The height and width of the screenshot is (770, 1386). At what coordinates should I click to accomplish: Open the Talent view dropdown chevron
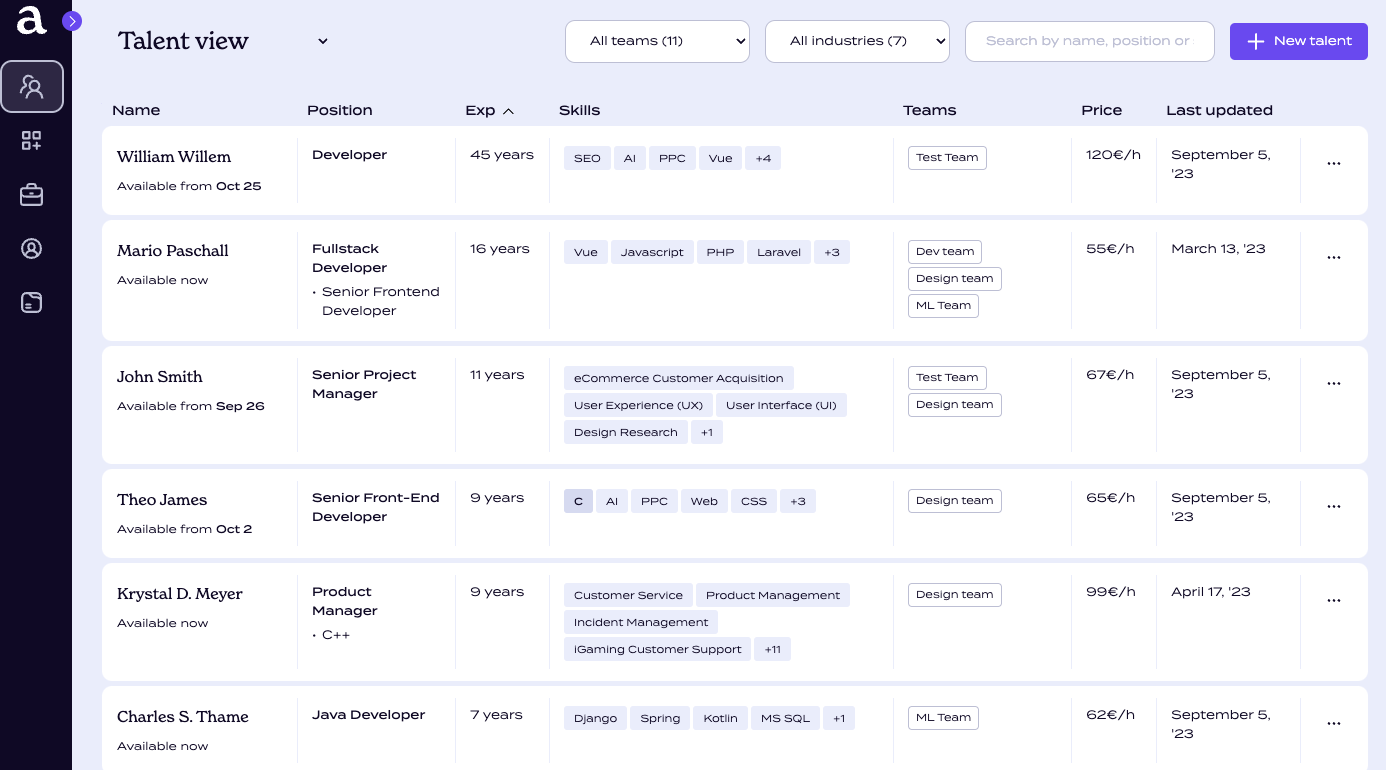click(323, 41)
